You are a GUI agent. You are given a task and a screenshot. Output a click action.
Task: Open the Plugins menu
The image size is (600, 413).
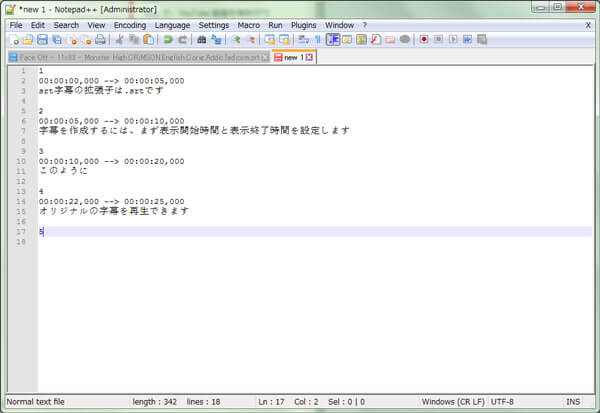tap(303, 25)
